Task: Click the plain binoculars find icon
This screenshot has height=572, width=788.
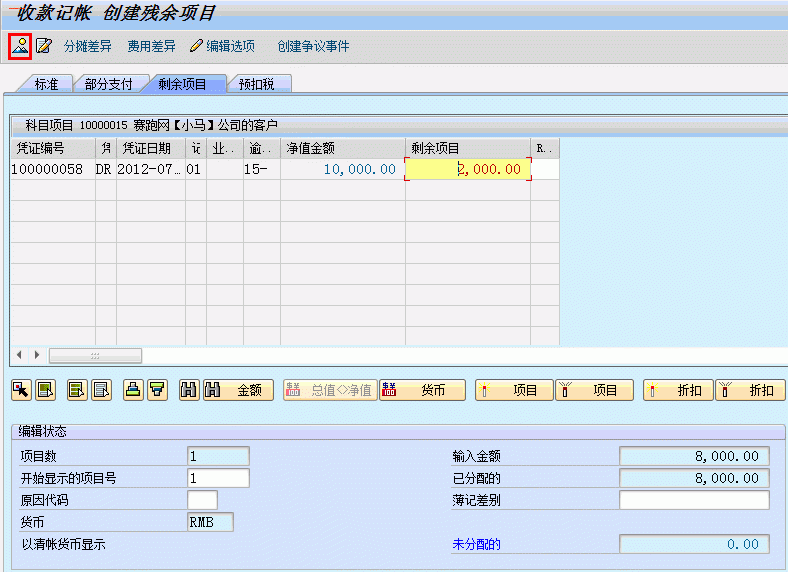Action: pyautogui.click(x=189, y=390)
